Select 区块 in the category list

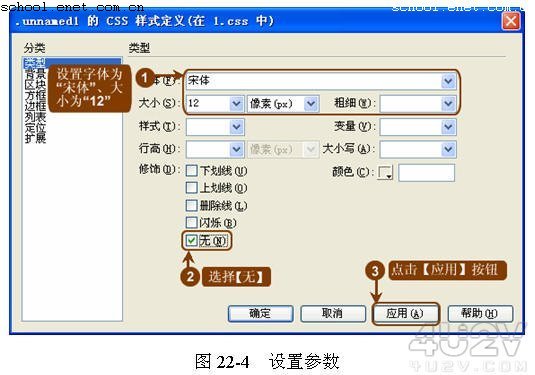pyautogui.click(x=35, y=84)
